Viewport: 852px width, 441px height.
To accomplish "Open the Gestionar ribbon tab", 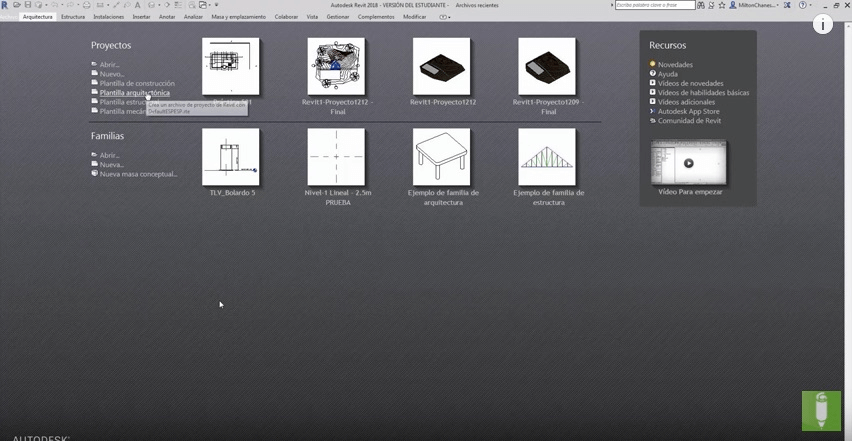I will pyautogui.click(x=338, y=17).
